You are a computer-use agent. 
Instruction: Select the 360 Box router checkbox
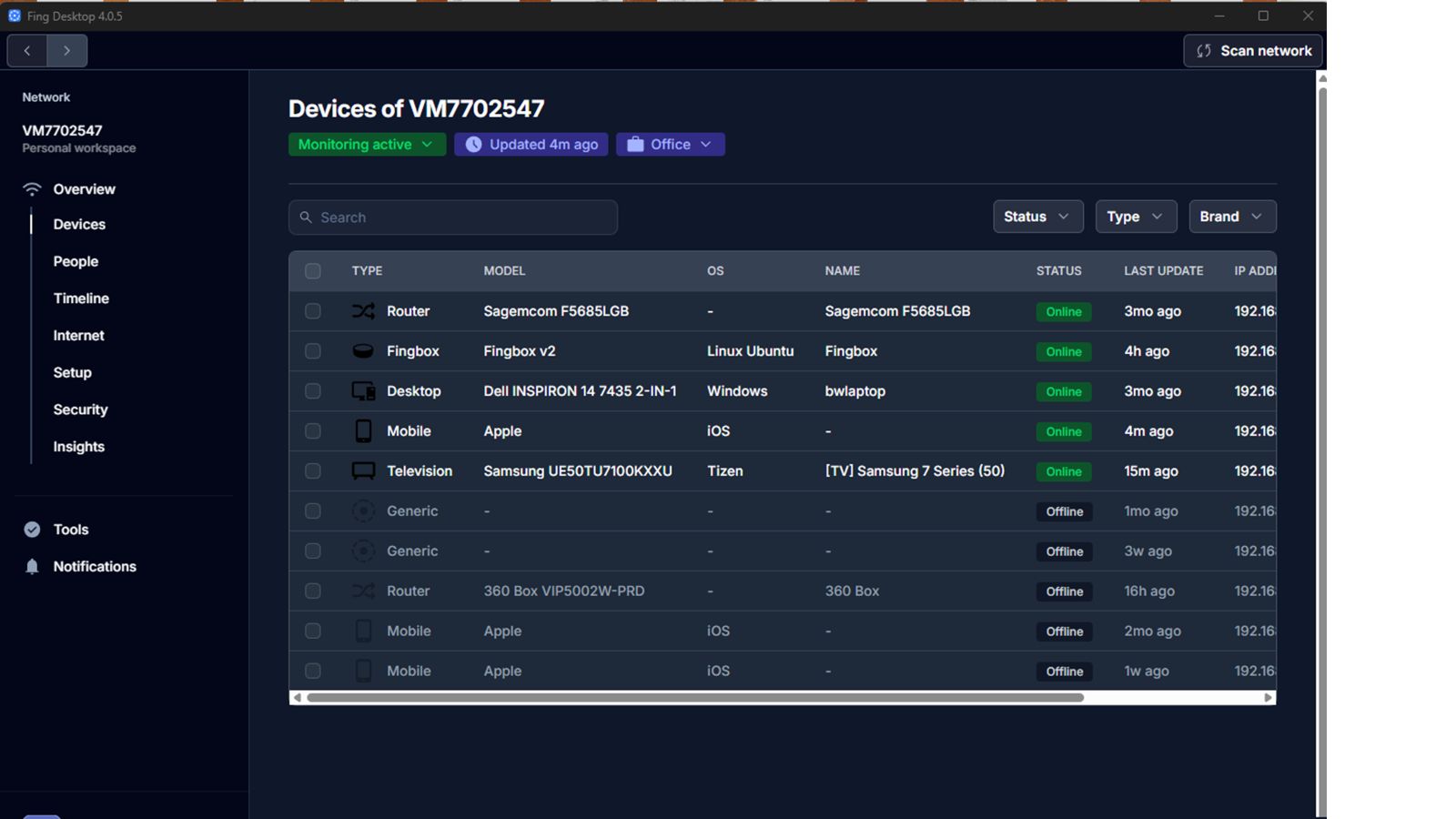[313, 591]
